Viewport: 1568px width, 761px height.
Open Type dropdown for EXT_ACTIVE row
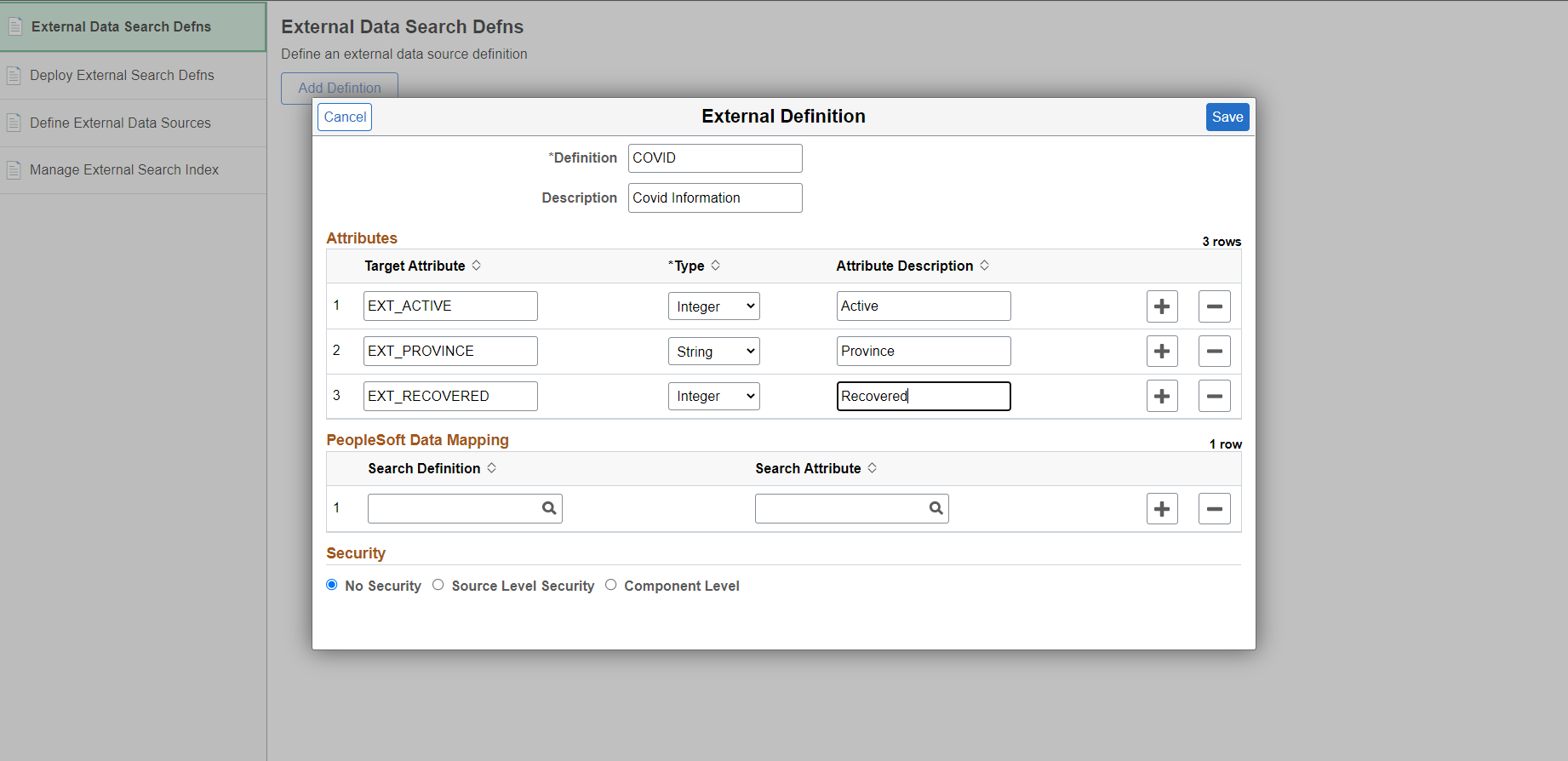(x=713, y=306)
